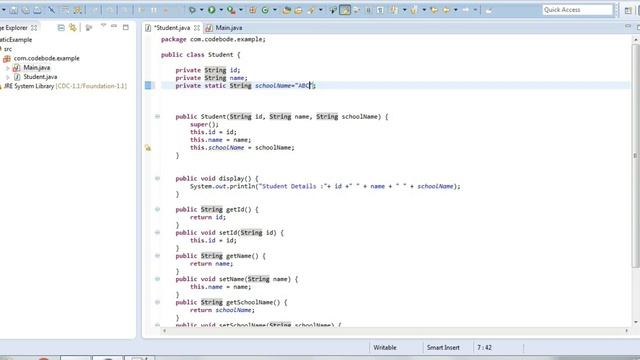Select Main.java in Package Explorer

[x=37, y=68]
